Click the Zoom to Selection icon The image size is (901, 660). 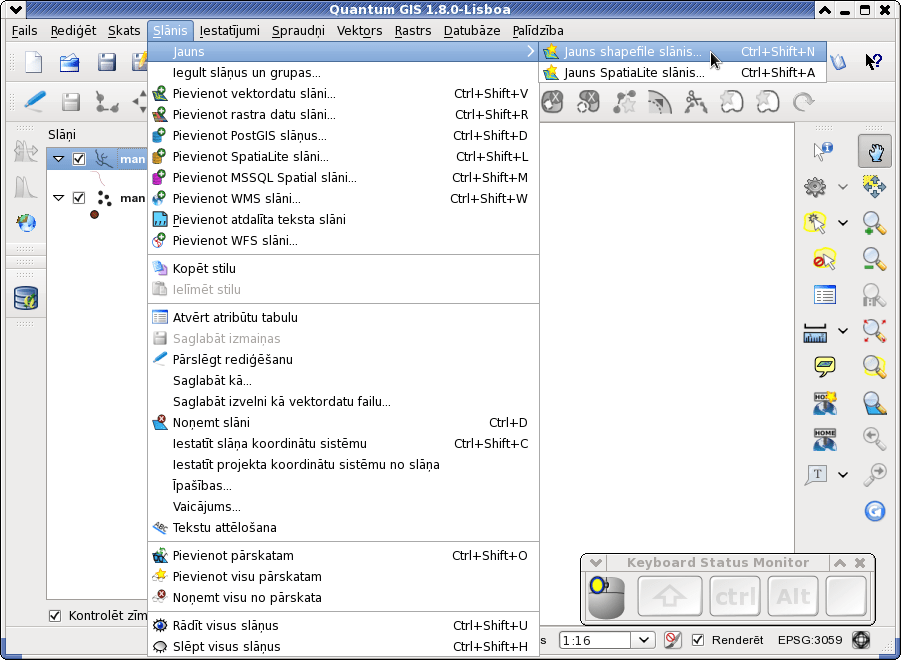coord(874,367)
